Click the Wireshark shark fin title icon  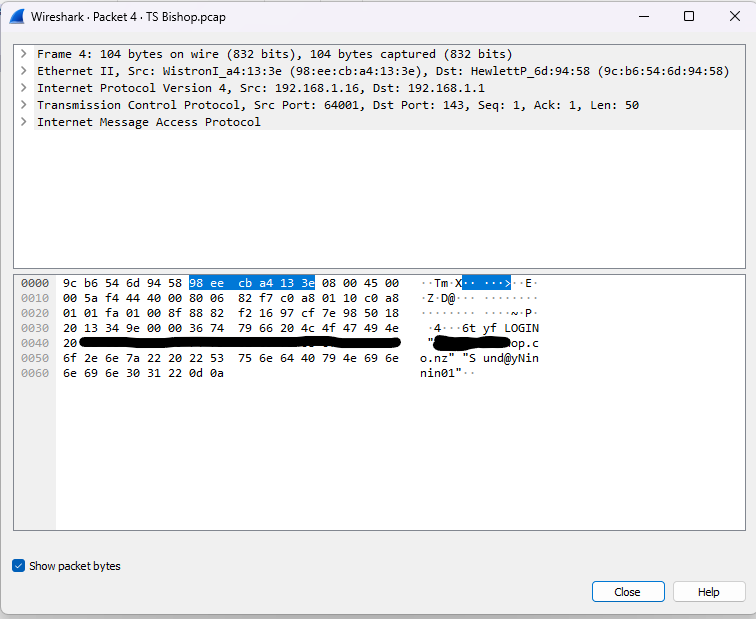tap(17, 16)
